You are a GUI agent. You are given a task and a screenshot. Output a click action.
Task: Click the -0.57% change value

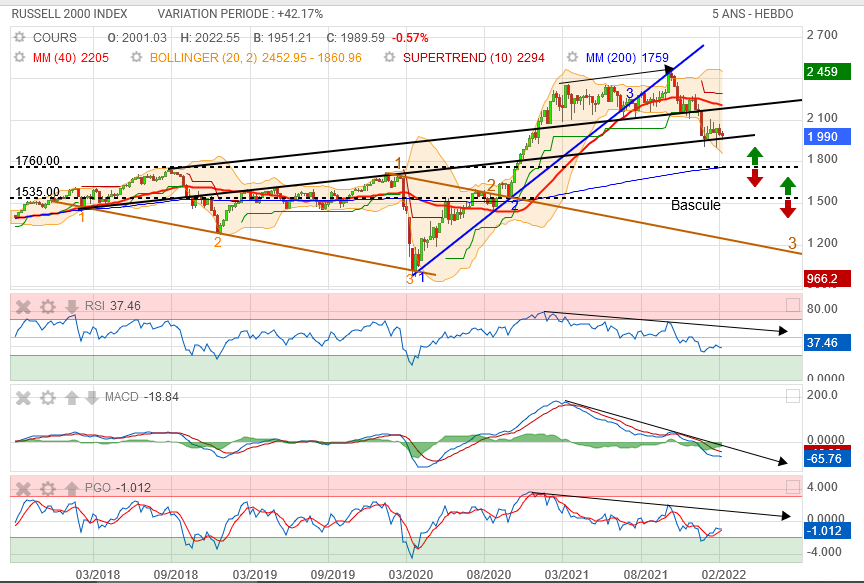click(x=410, y=37)
